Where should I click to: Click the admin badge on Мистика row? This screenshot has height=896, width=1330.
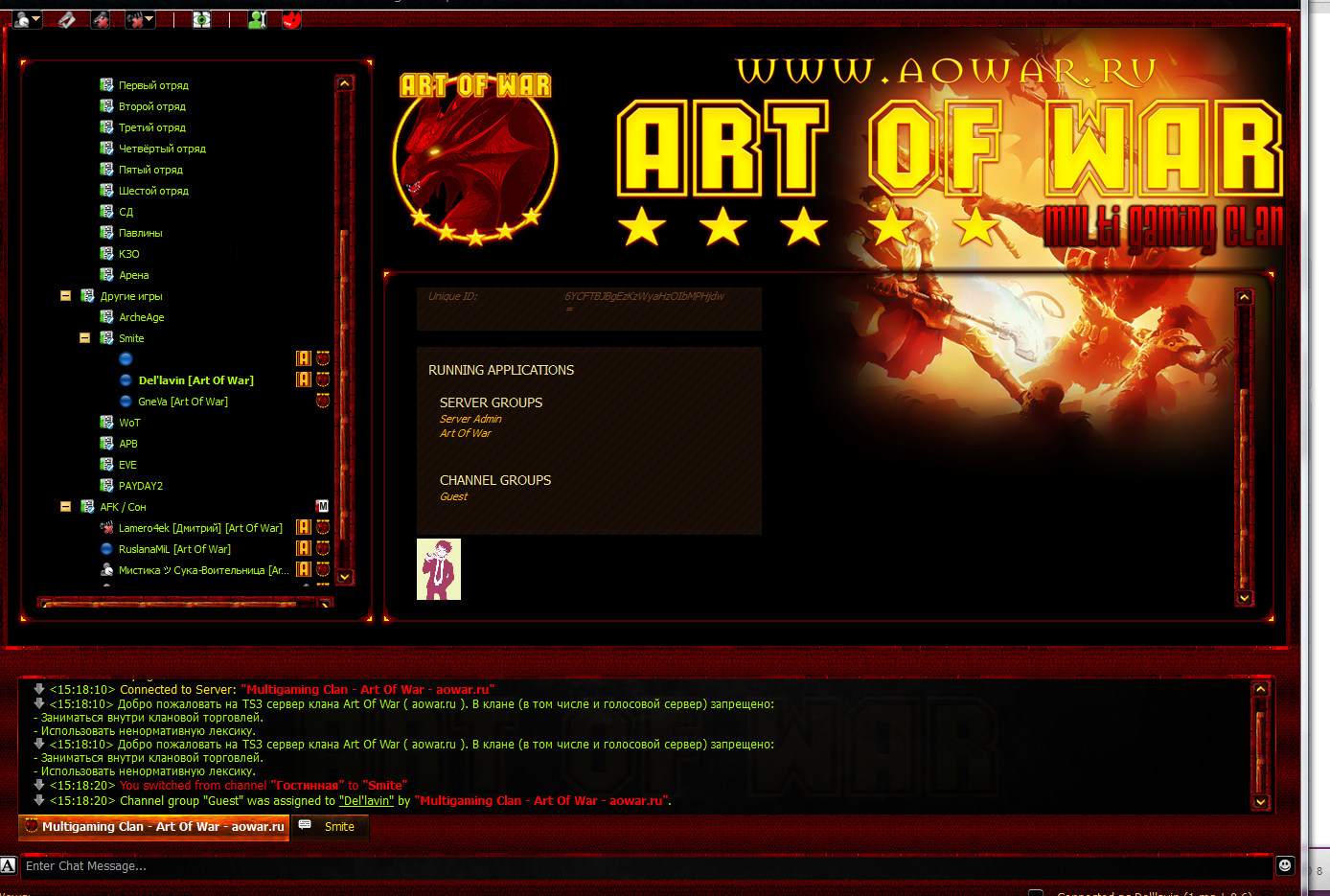point(304,569)
